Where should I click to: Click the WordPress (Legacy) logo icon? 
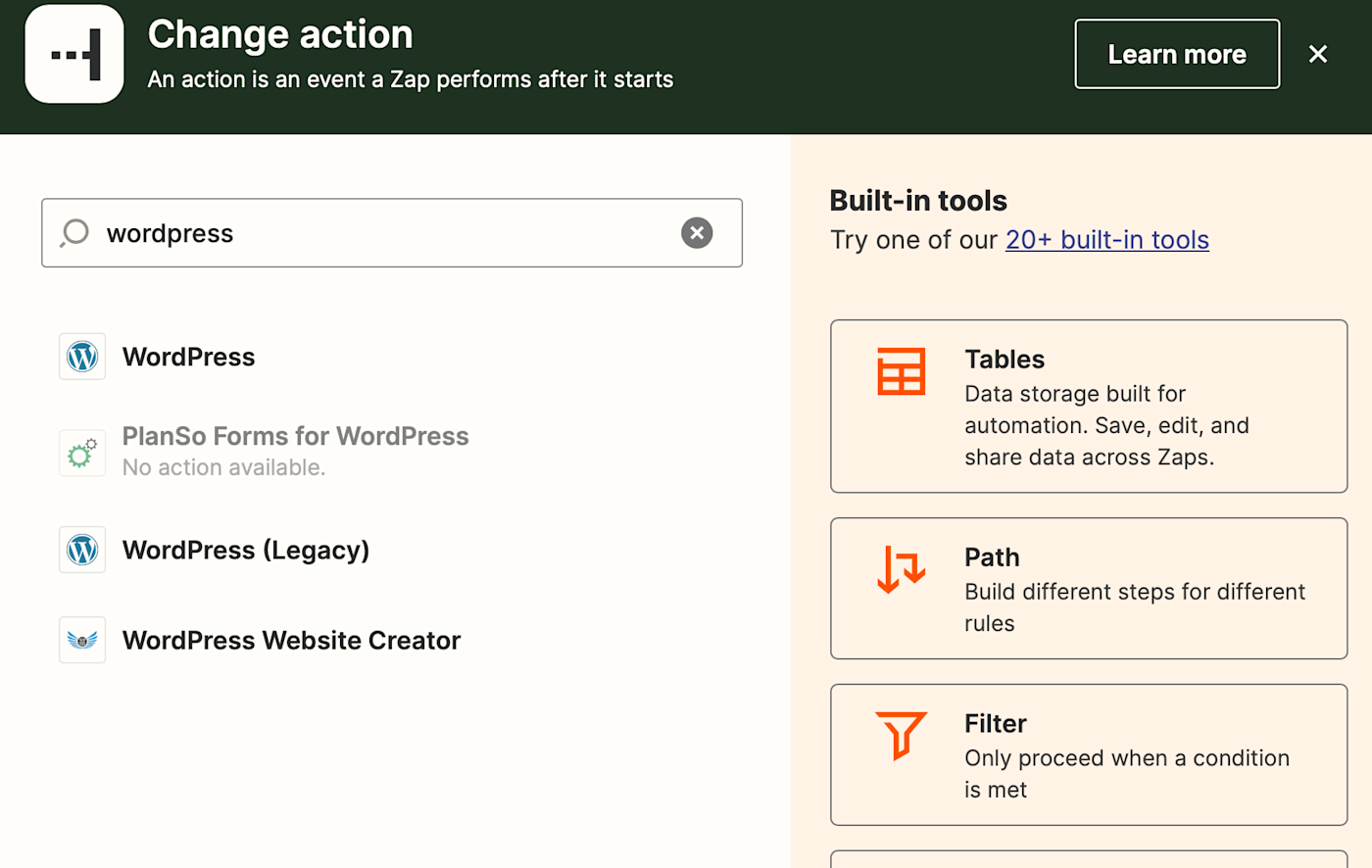coord(82,550)
